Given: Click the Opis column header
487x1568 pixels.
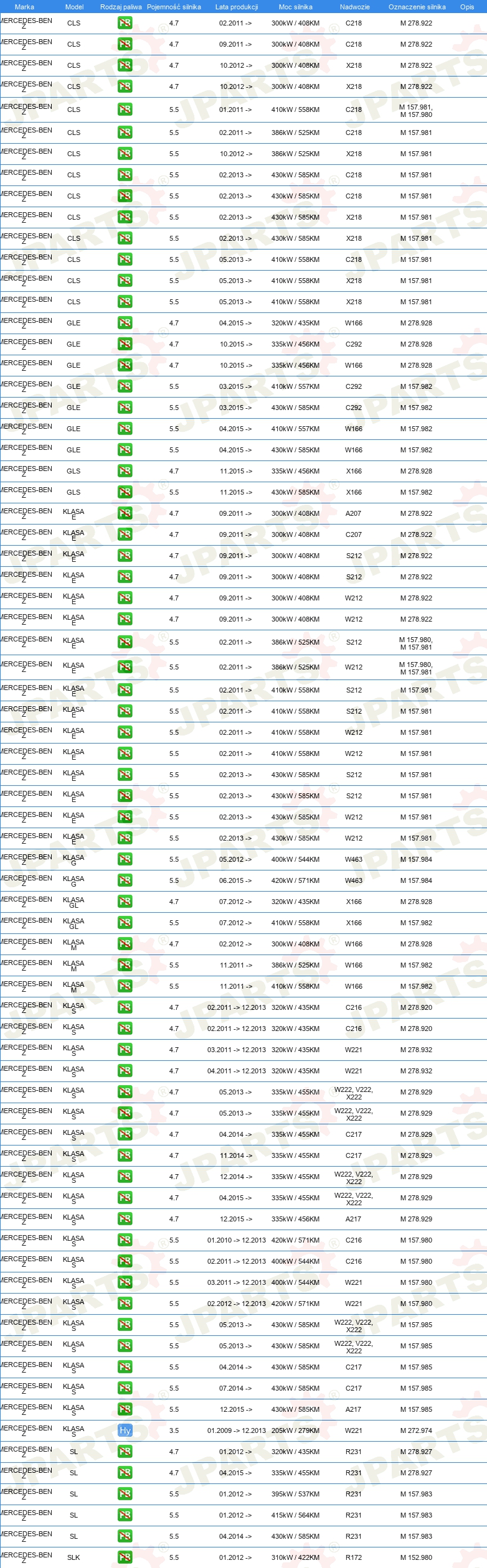Looking at the screenshot, I should click(467, 7).
